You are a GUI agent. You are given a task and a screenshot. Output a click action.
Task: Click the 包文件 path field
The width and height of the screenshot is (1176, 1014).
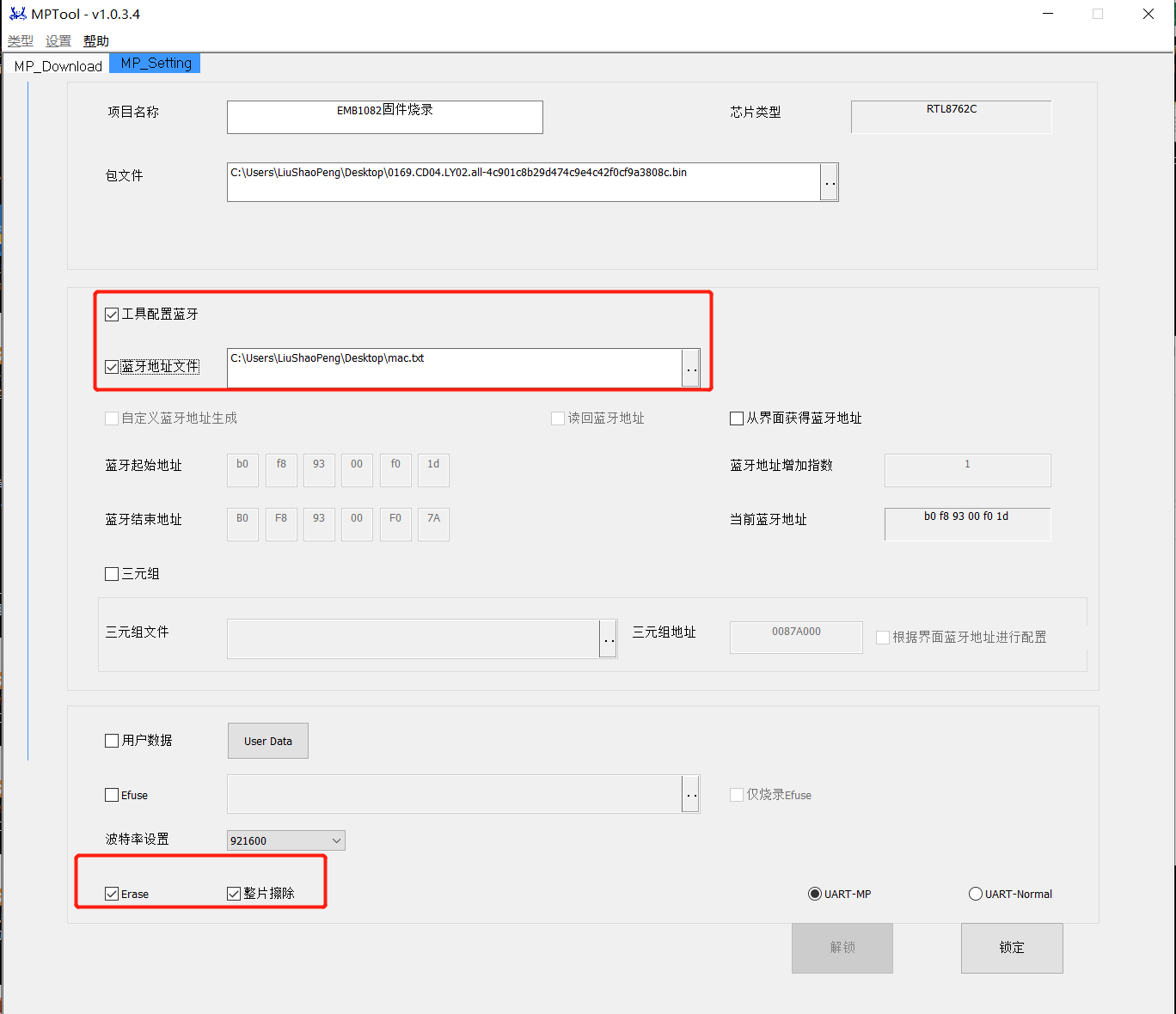(x=524, y=182)
